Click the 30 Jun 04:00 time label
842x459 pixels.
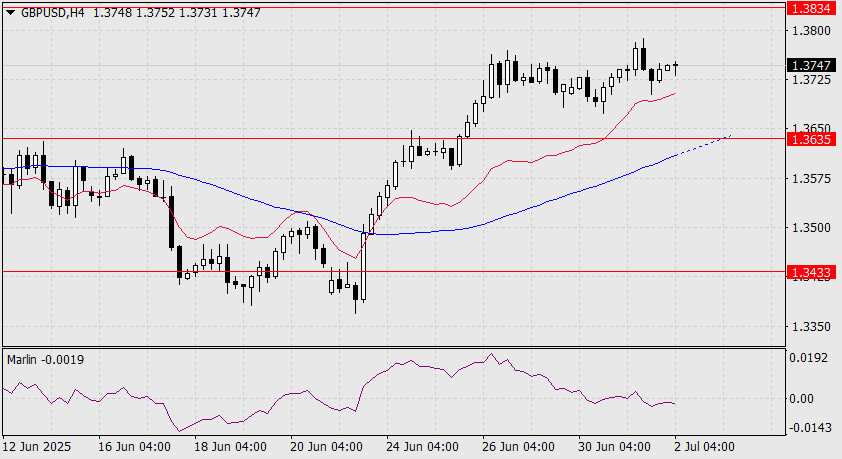click(615, 447)
